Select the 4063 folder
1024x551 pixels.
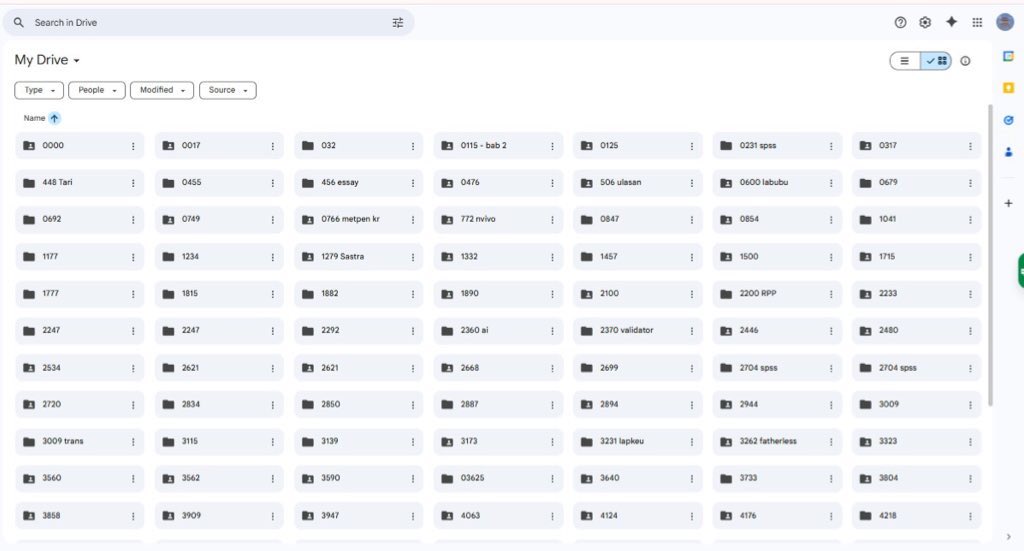tap(498, 516)
